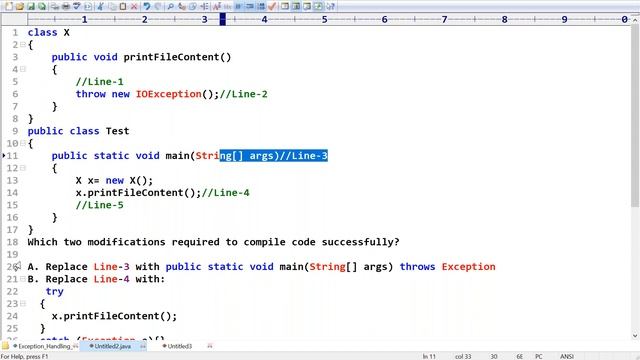The height and width of the screenshot is (360, 640).
Task: Click 'printFileContent()' in the line 3 declaration
Action: [x=177, y=57]
